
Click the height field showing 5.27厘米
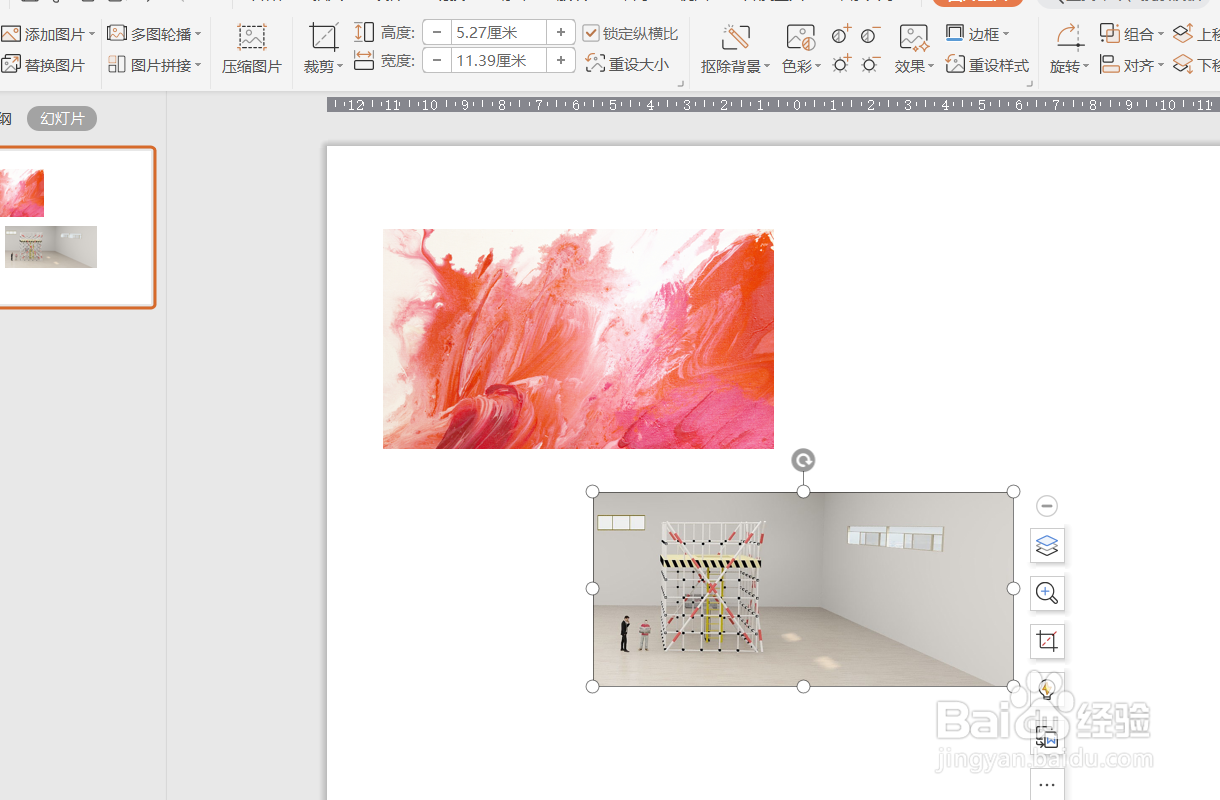(x=498, y=33)
